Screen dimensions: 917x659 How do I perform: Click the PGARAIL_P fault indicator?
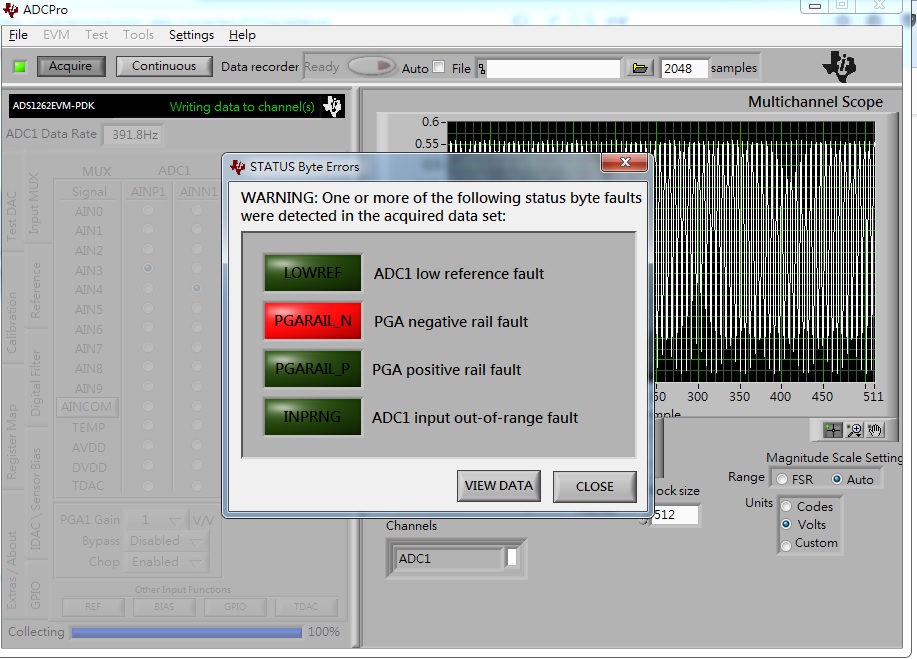pyautogui.click(x=312, y=368)
